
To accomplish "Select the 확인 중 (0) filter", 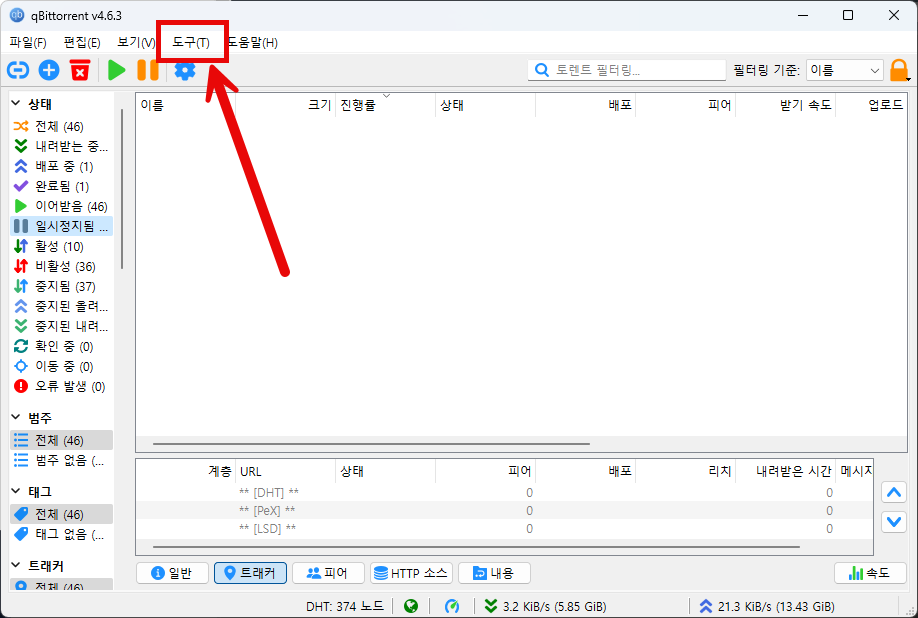I will tap(61, 346).
